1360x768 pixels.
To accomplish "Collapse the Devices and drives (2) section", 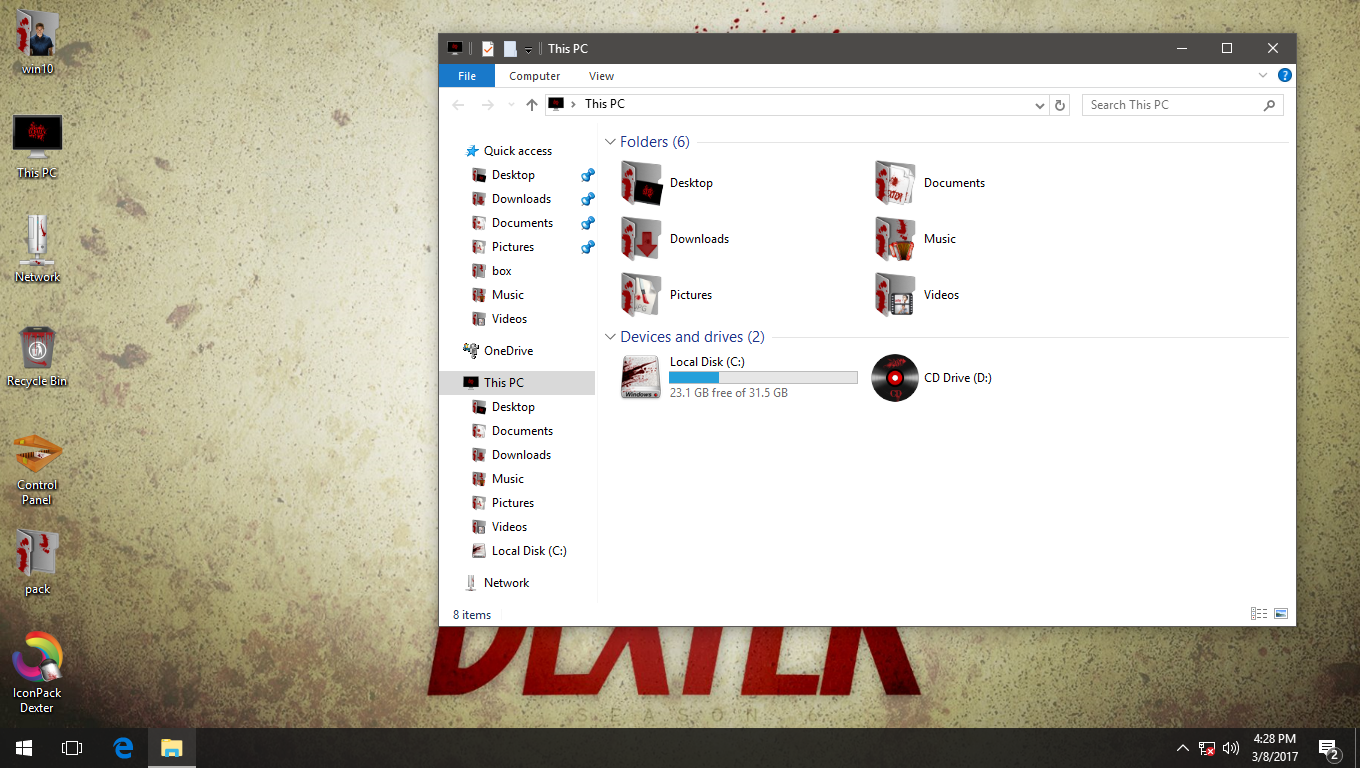I will click(610, 337).
